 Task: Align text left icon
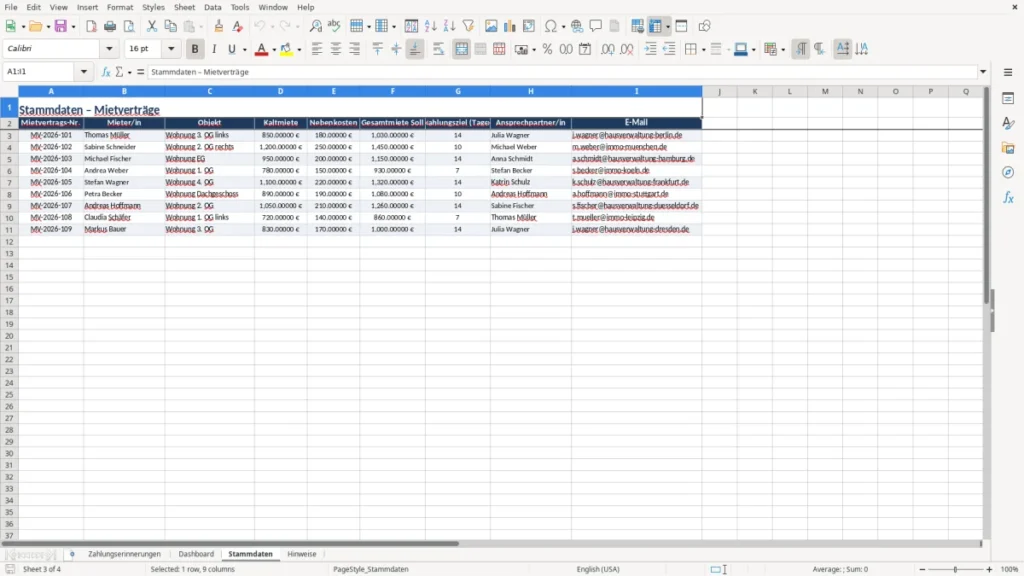coord(317,49)
